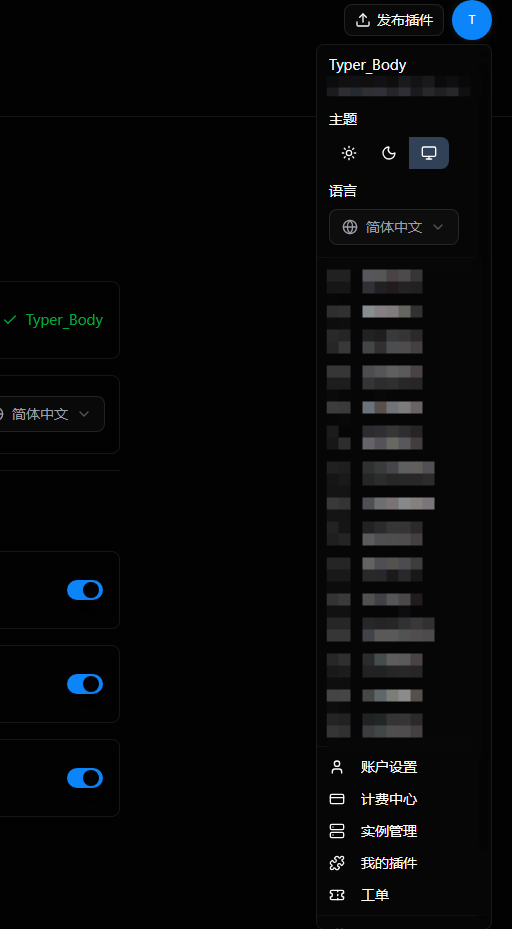
Task: Open 工单 tickets menu entry
Action: point(396,895)
